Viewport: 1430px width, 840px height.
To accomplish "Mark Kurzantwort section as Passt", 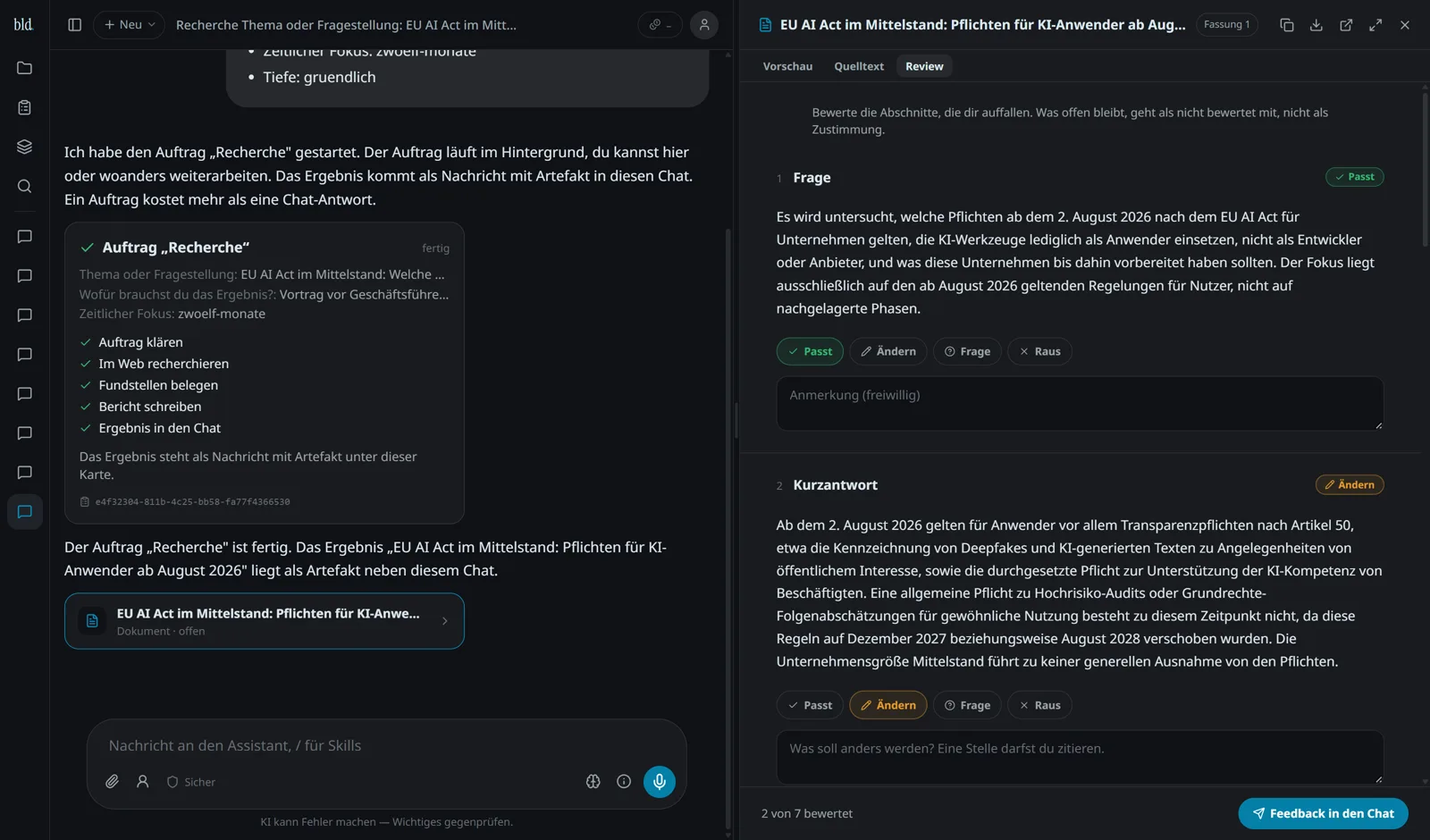I will (x=810, y=705).
